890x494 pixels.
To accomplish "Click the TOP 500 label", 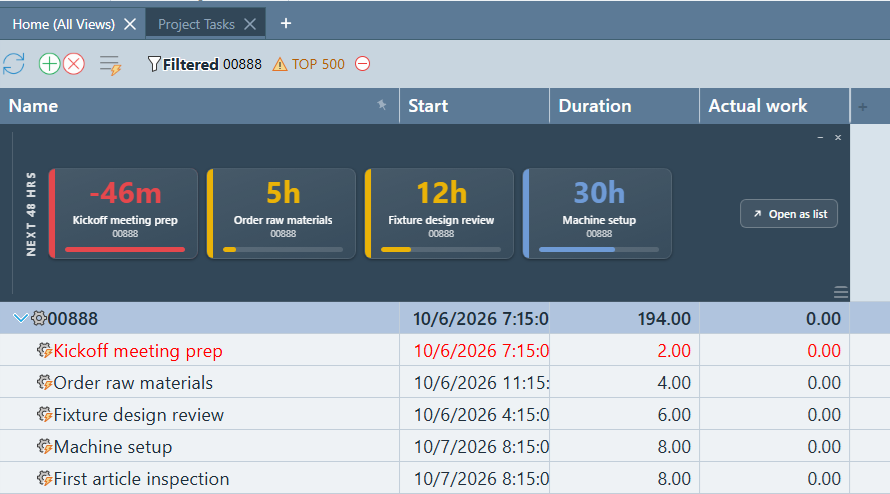I will coord(318,64).
